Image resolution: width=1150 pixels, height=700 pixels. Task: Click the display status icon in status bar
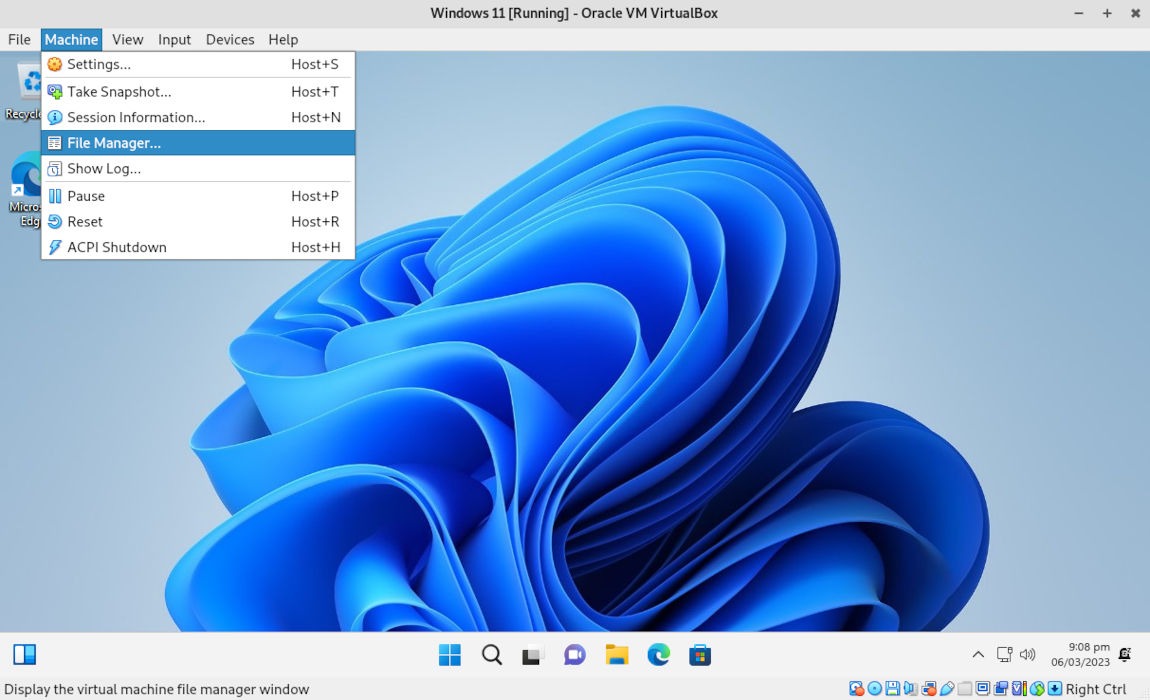[983, 688]
